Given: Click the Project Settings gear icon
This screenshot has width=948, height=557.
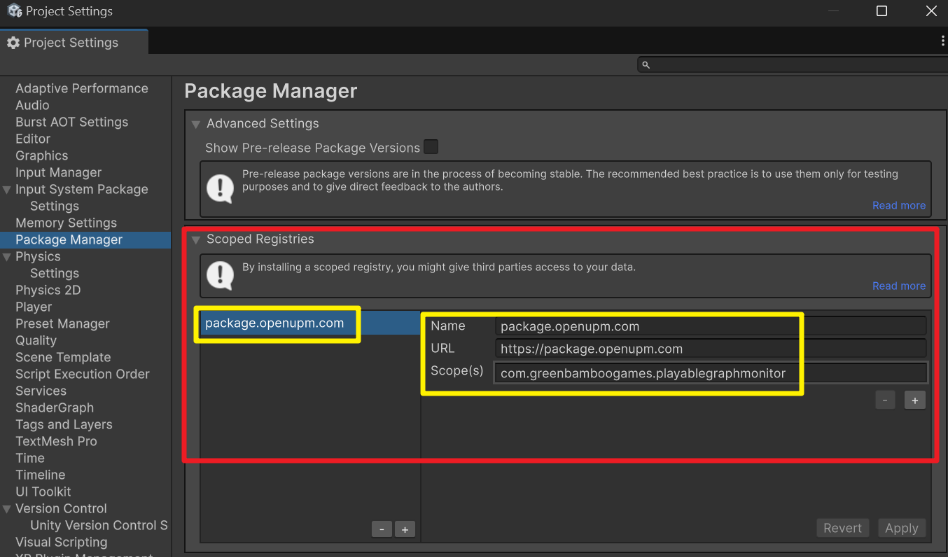Looking at the screenshot, I should click(13, 42).
